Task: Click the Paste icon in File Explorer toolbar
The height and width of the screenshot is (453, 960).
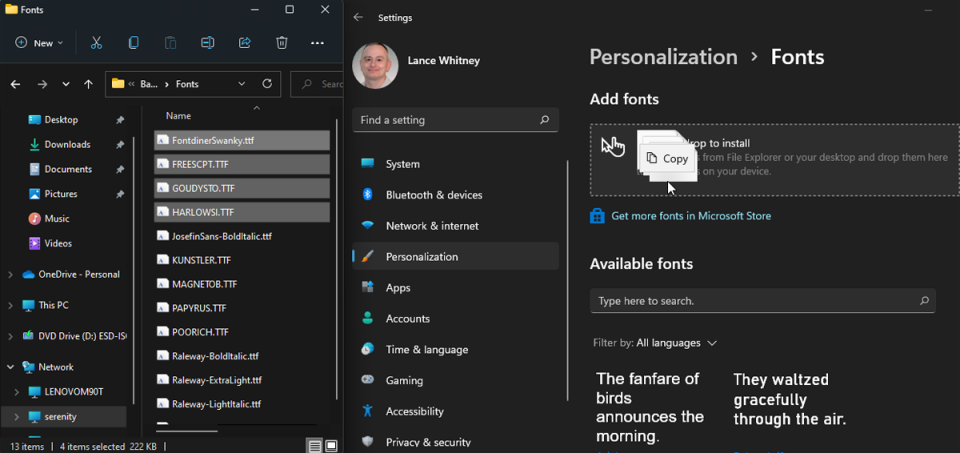Action: (170, 43)
